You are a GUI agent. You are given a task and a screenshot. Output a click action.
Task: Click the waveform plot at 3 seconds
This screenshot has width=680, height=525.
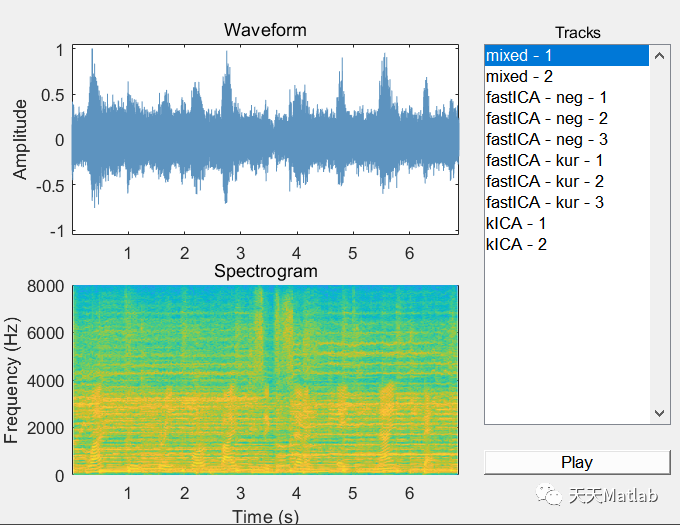tap(241, 140)
